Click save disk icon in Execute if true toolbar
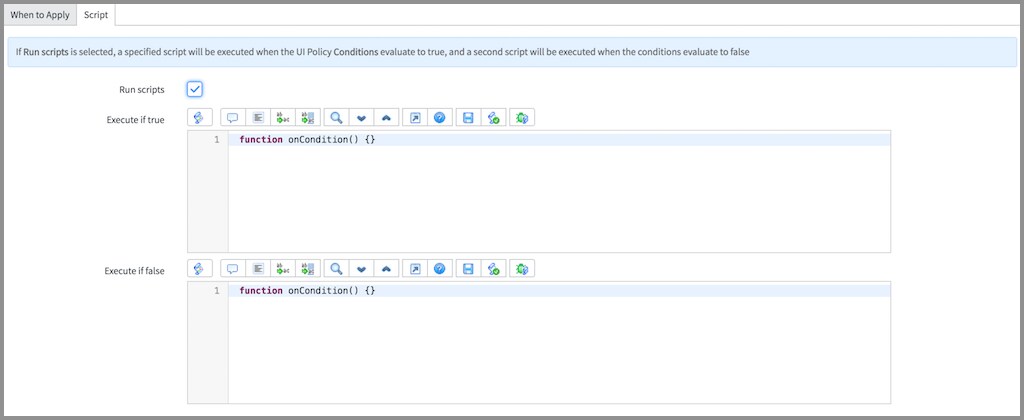 click(x=468, y=118)
